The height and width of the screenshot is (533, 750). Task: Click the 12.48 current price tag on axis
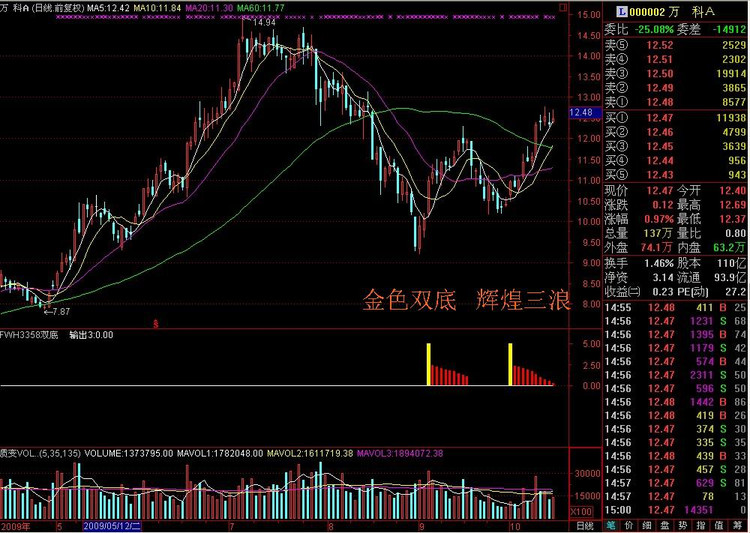coord(581,112)
